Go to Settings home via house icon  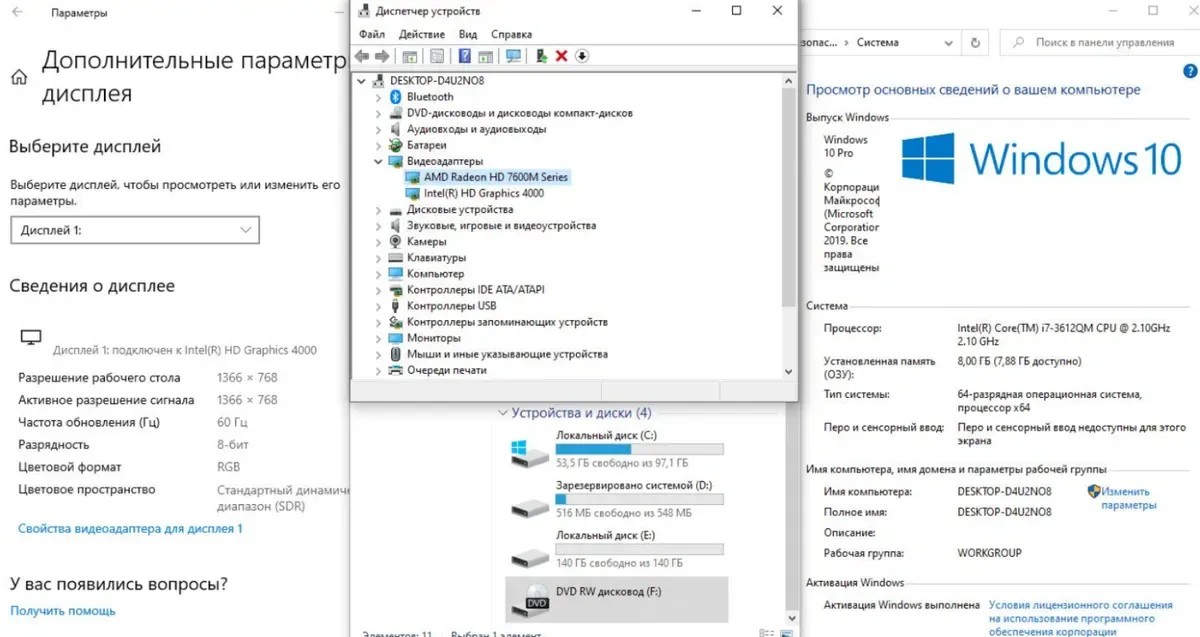tap(19, 79)
